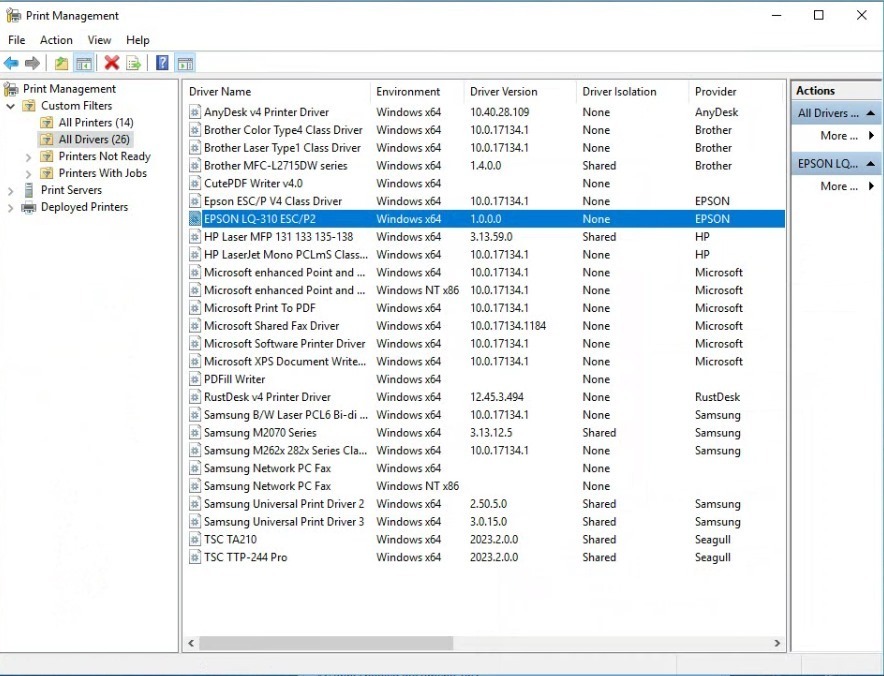The image size is (884, 676).
Task: Select Brother MFC-L2715DW series driver row
Action: (486, 166)
